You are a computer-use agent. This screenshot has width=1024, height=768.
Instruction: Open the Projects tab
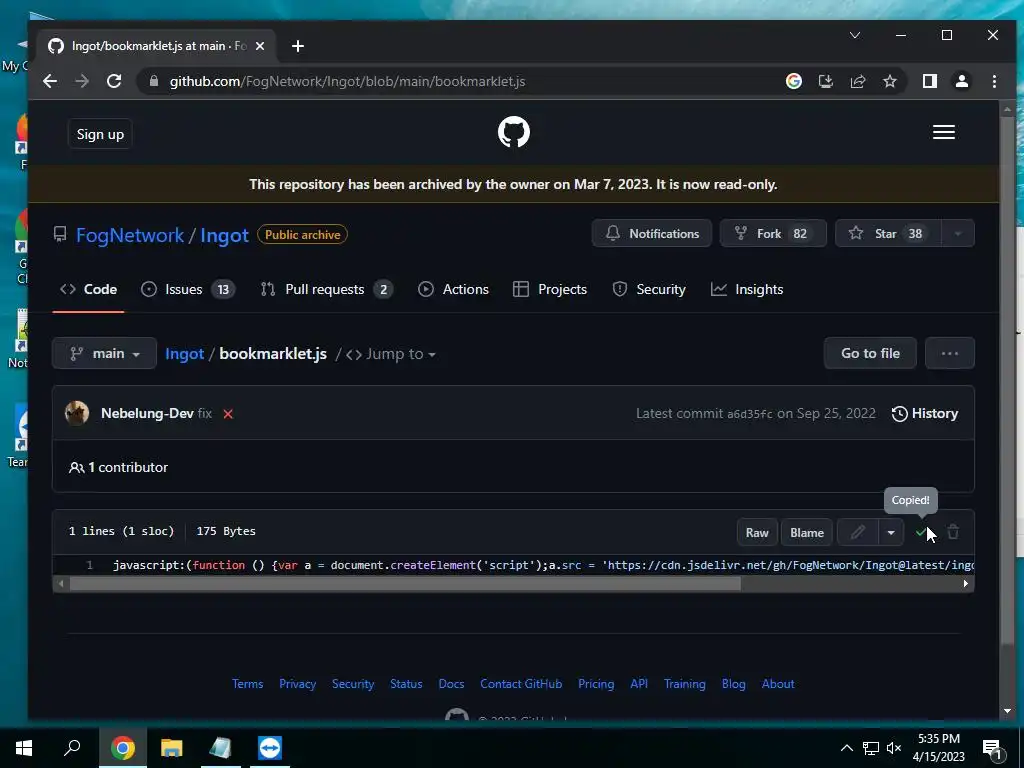coord(550,289)
